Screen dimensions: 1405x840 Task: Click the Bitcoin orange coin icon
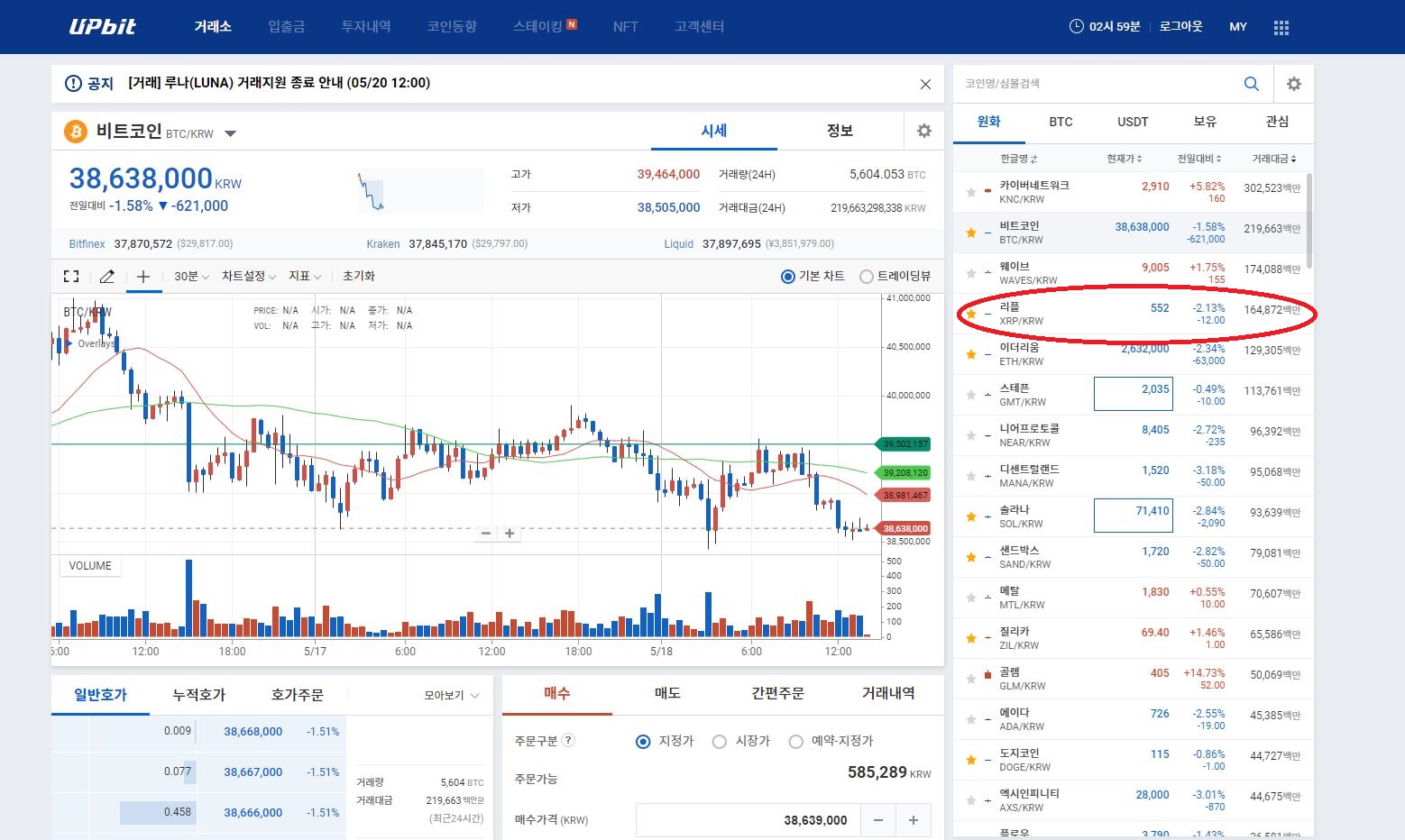tap(76, 132)
